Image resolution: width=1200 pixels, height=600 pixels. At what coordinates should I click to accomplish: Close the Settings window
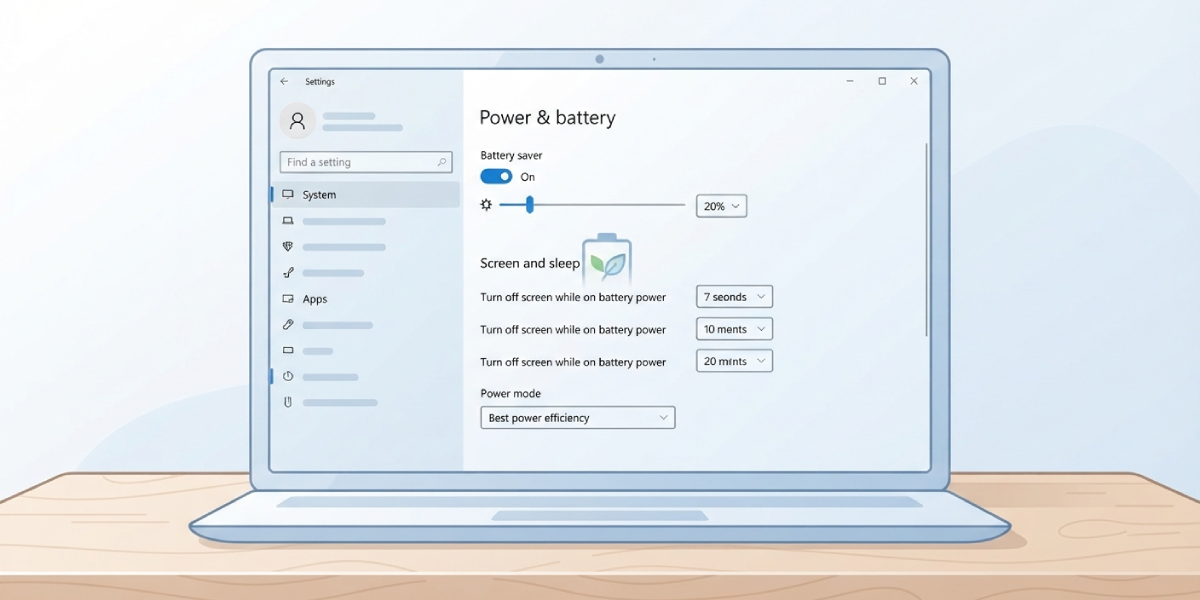click(914, 82)
